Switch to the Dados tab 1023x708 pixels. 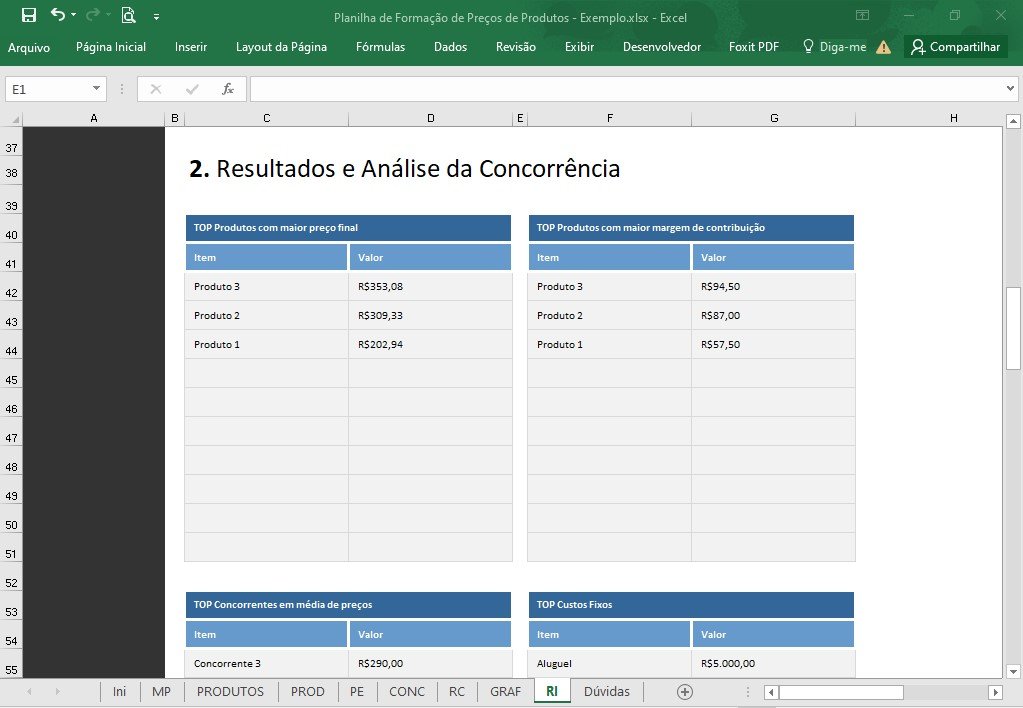click(x=450, y=47)
